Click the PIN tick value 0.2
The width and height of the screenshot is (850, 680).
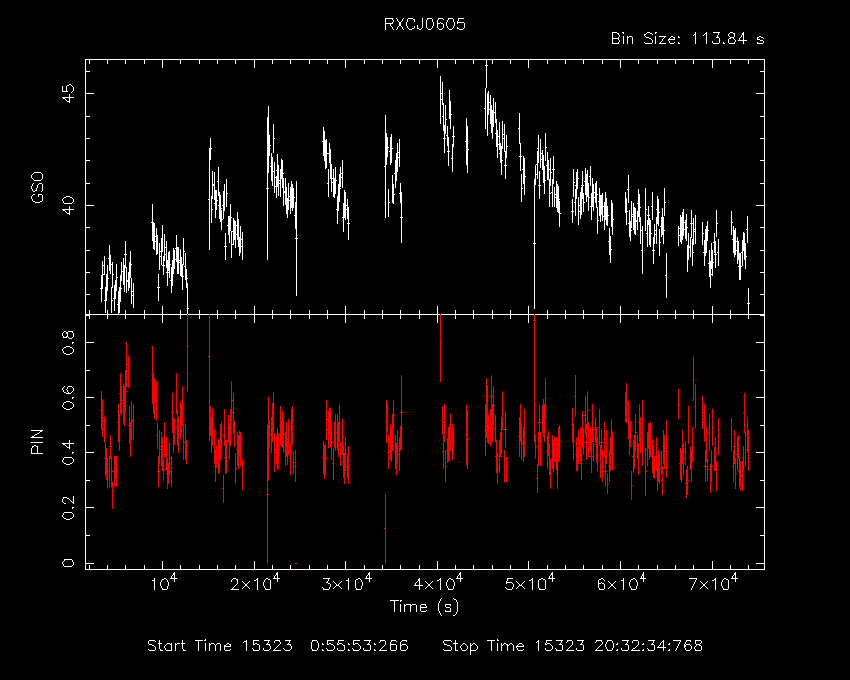click(69, 507)
